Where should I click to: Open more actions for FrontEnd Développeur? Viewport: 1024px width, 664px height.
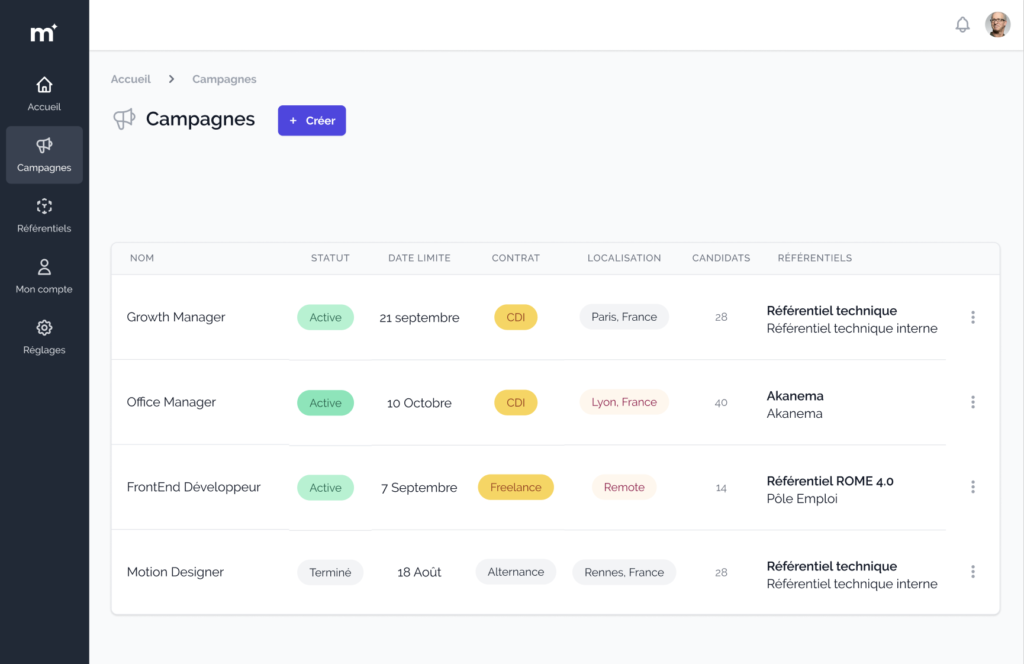[x=972, y=487]
